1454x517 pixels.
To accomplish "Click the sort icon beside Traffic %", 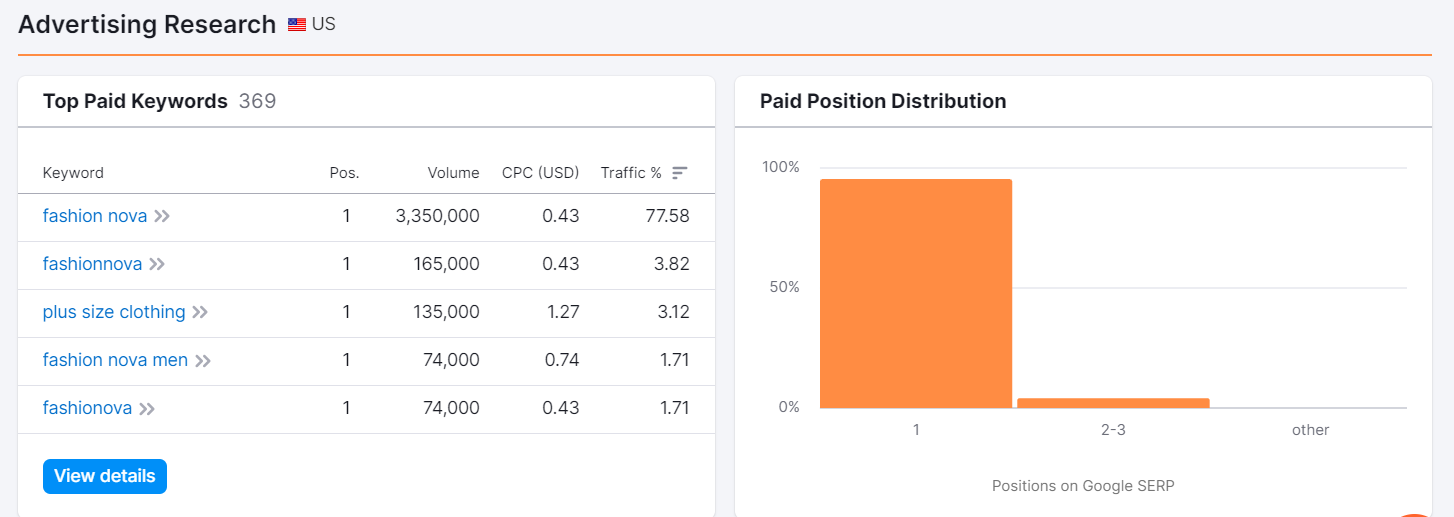I will point(680,173).
